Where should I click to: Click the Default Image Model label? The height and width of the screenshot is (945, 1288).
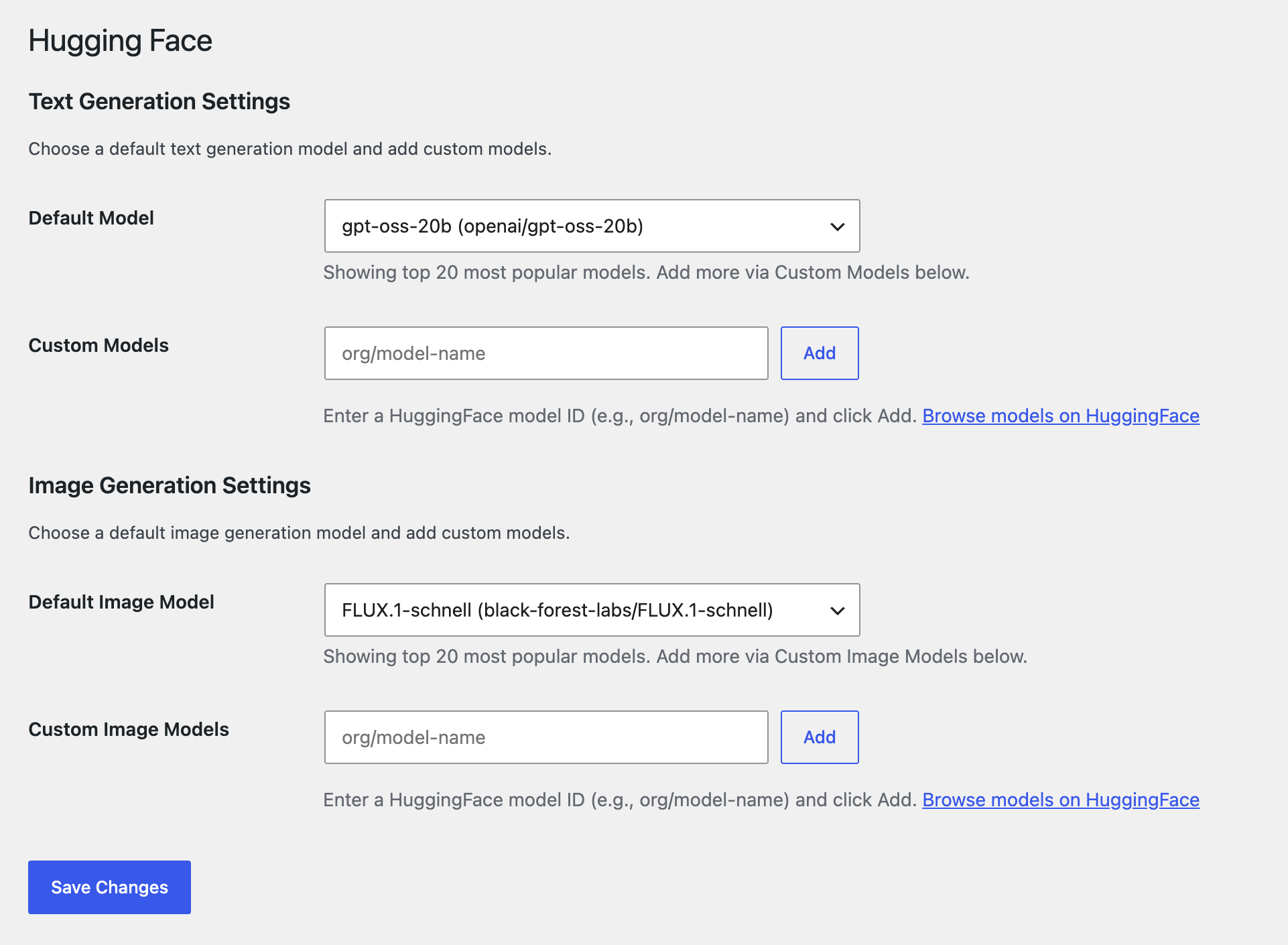tap(121, 602)
